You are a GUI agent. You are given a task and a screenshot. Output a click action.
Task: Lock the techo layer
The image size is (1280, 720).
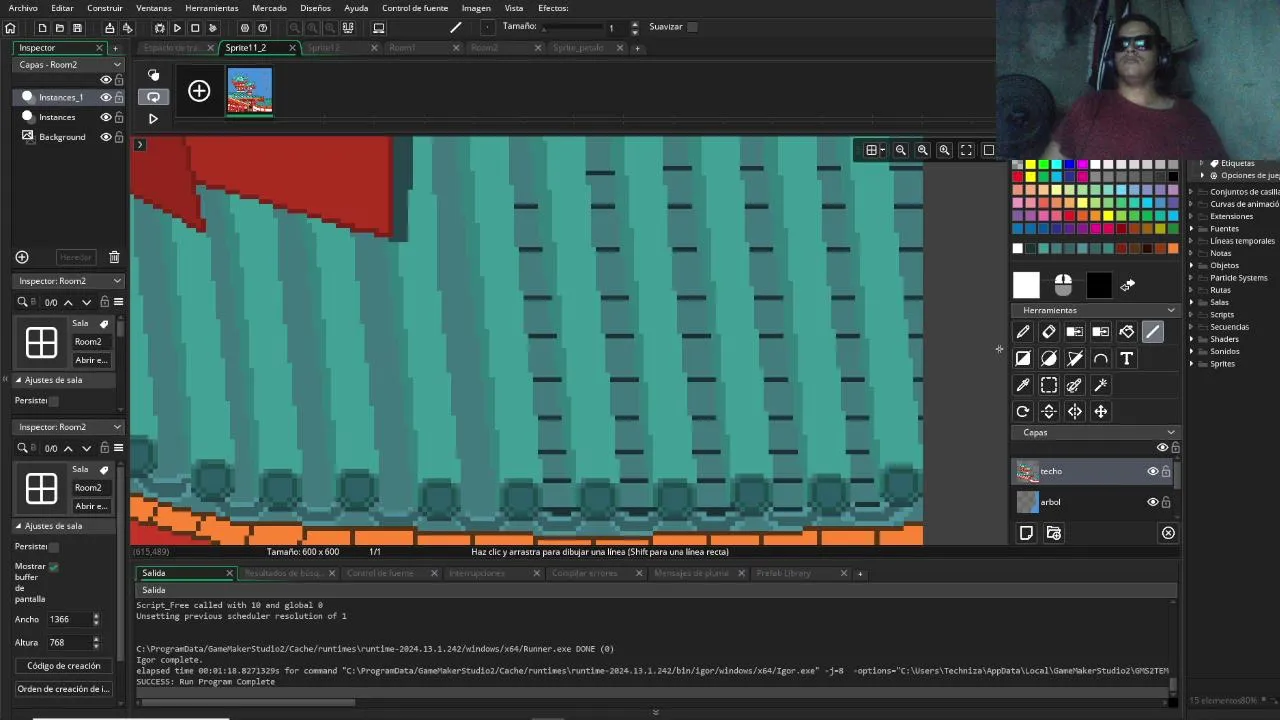pyautogui.click(x=1166, y=471)
